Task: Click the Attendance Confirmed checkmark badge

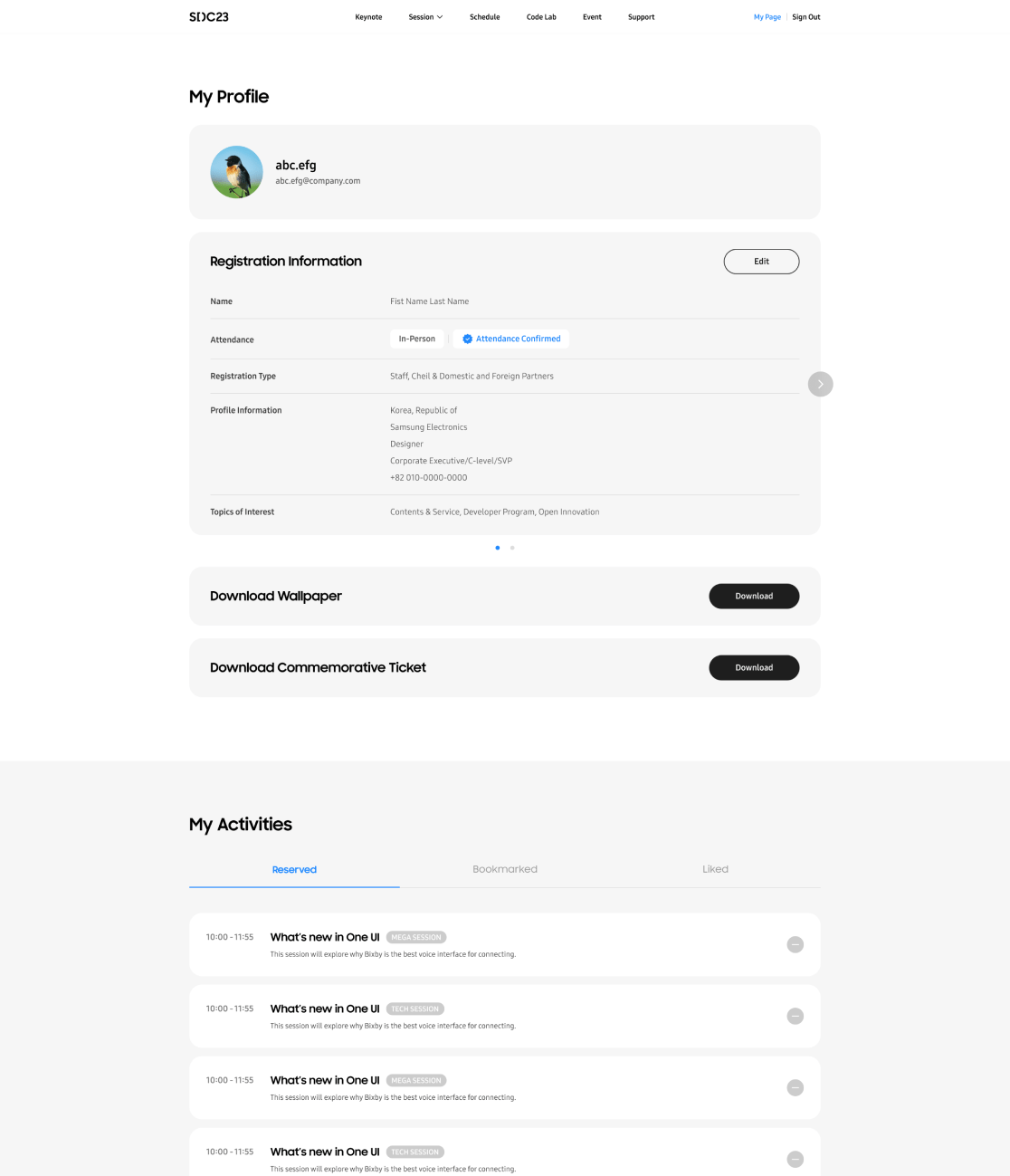Action: click(468, 339)
